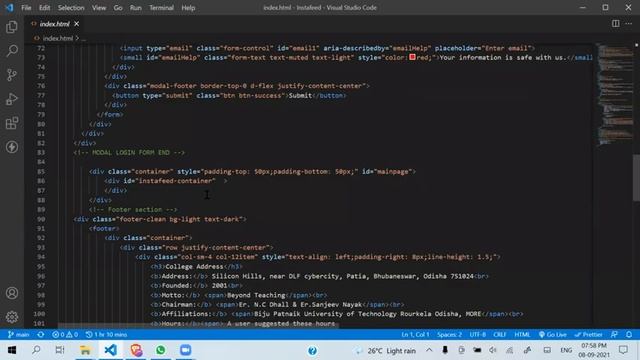Start server with Go Live
Image resolution: width=640 pixels, height=360 pixels.
pyautogui.click(x=552, y=335)
